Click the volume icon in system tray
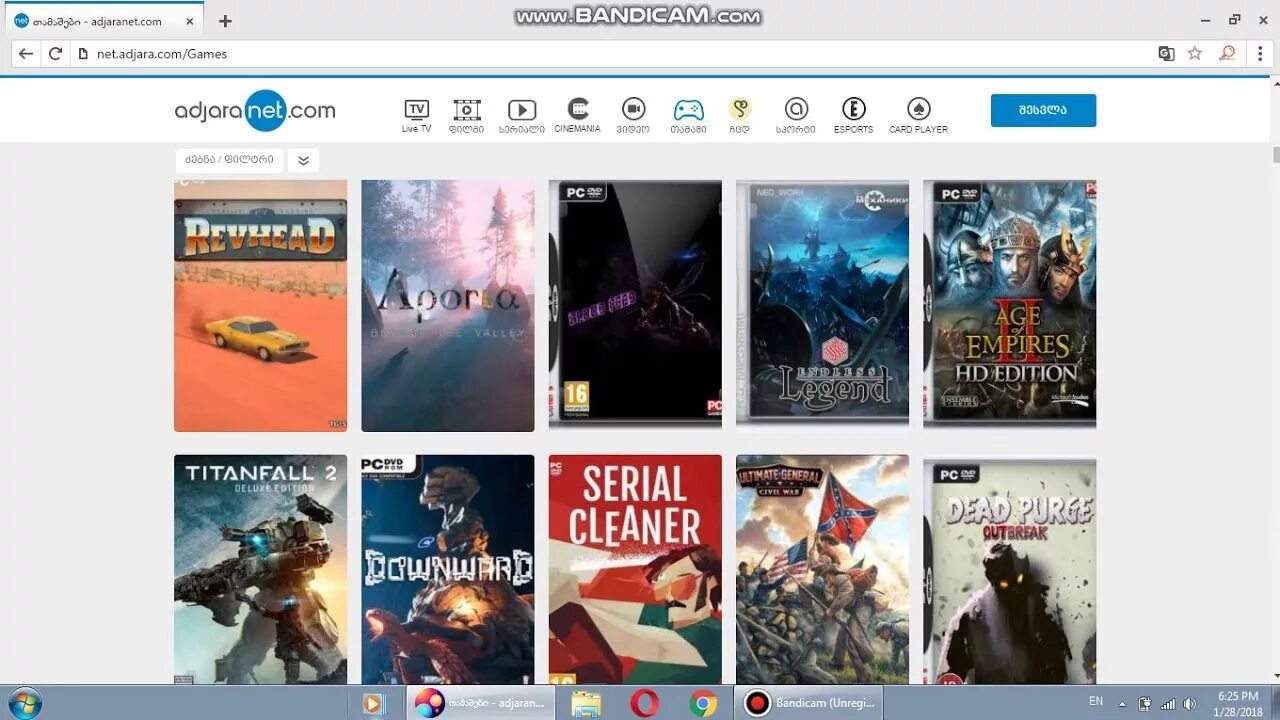1280x720 pixels. [1190, 704]
